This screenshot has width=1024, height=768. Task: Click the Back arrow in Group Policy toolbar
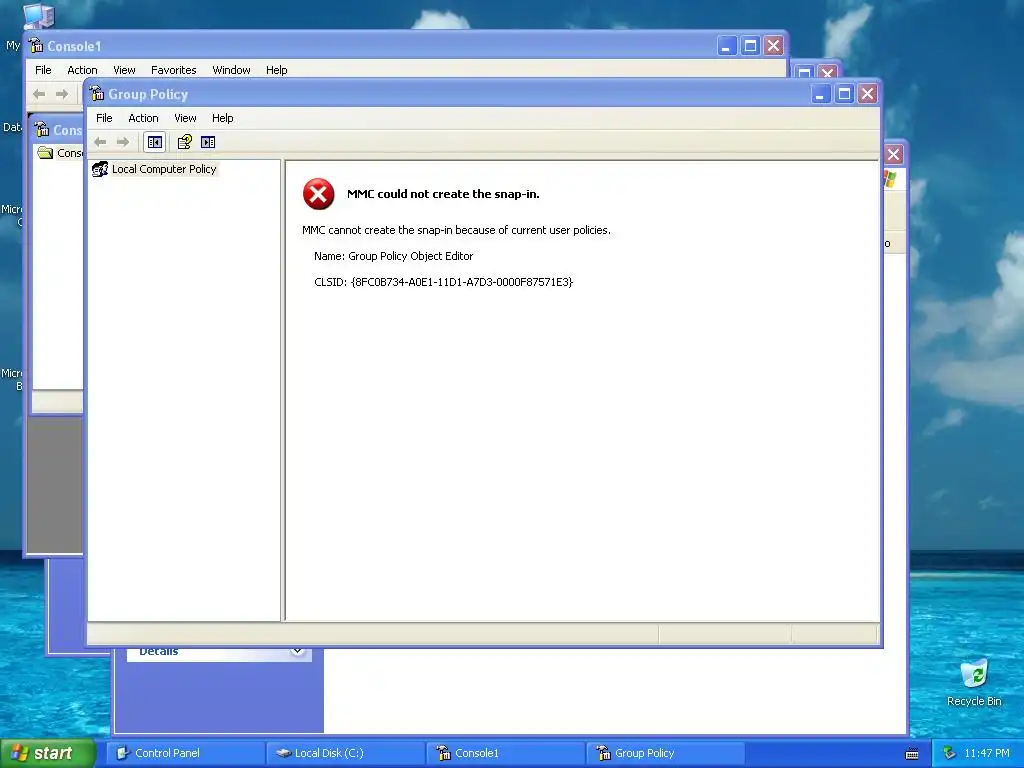pyautogui.click(x=100, y=142)
